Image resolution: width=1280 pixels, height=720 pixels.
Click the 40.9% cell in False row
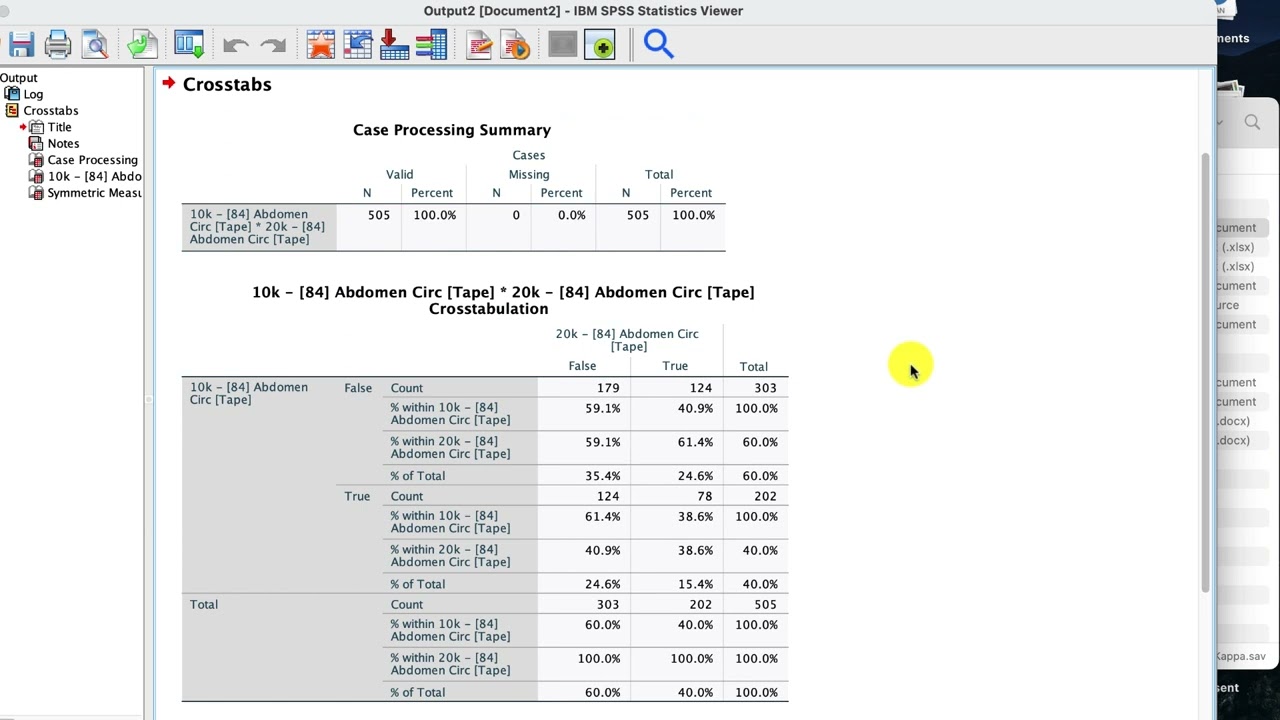coord(695,408)
